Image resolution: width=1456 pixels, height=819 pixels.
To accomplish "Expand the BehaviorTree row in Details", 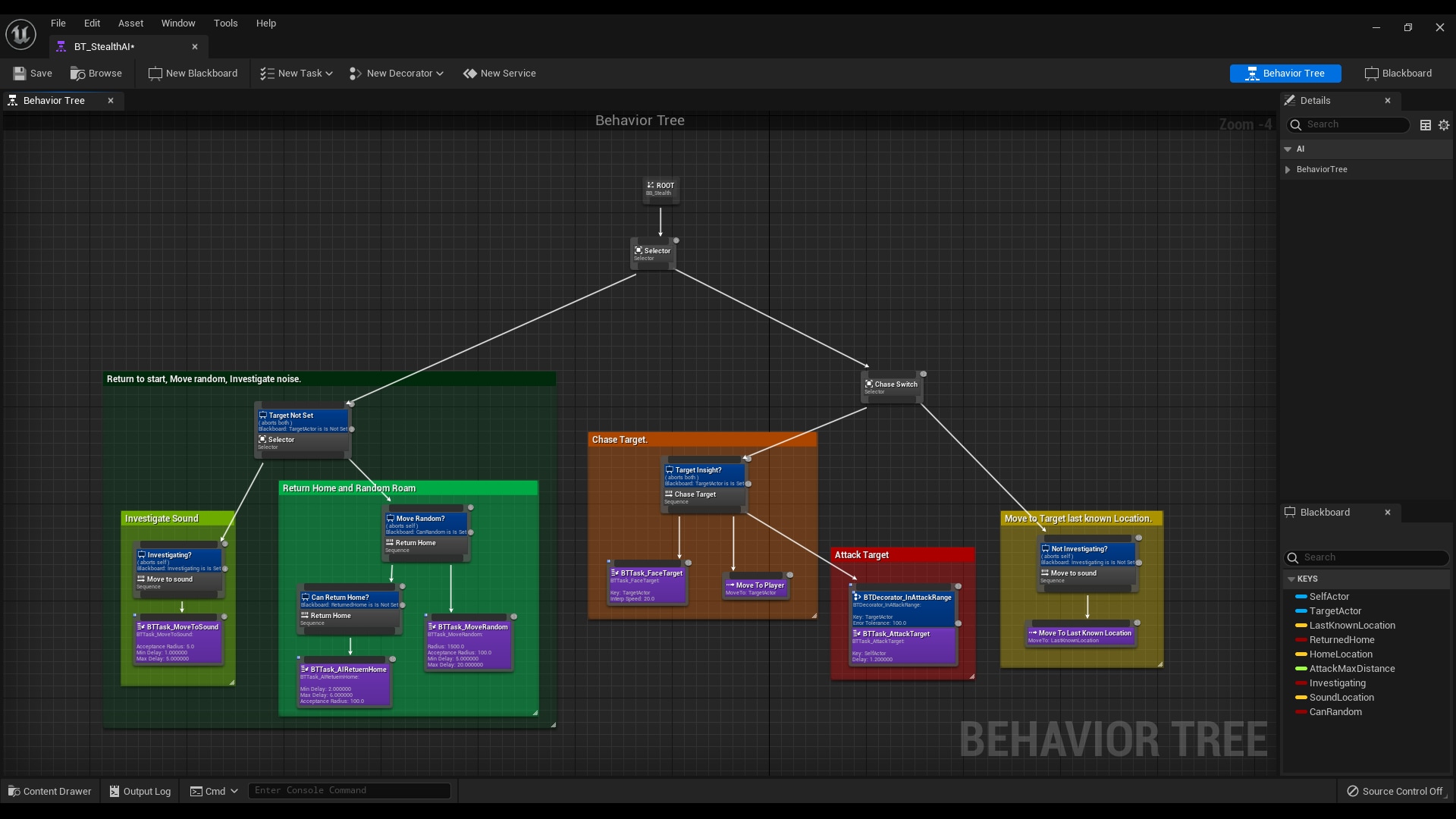I will [x=1287, y=169].
